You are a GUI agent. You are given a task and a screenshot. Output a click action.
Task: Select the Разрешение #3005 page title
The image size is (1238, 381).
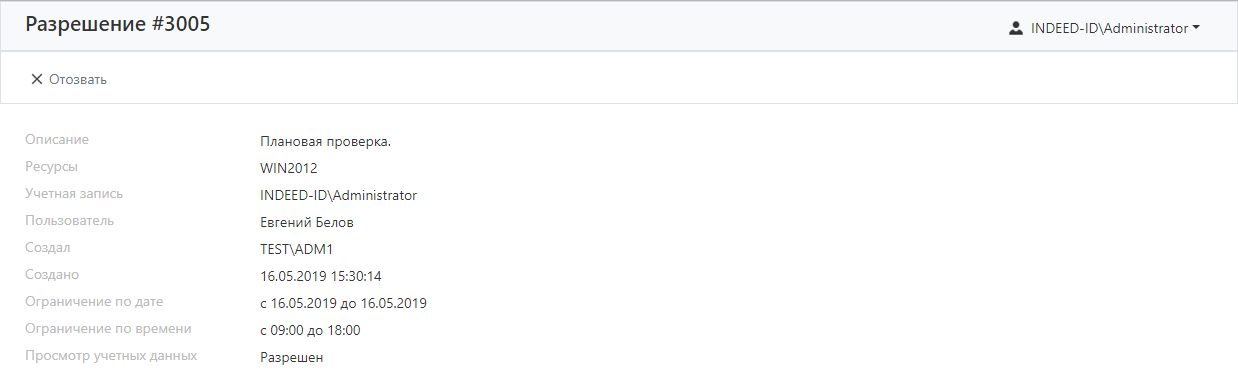tap(118, 25)
